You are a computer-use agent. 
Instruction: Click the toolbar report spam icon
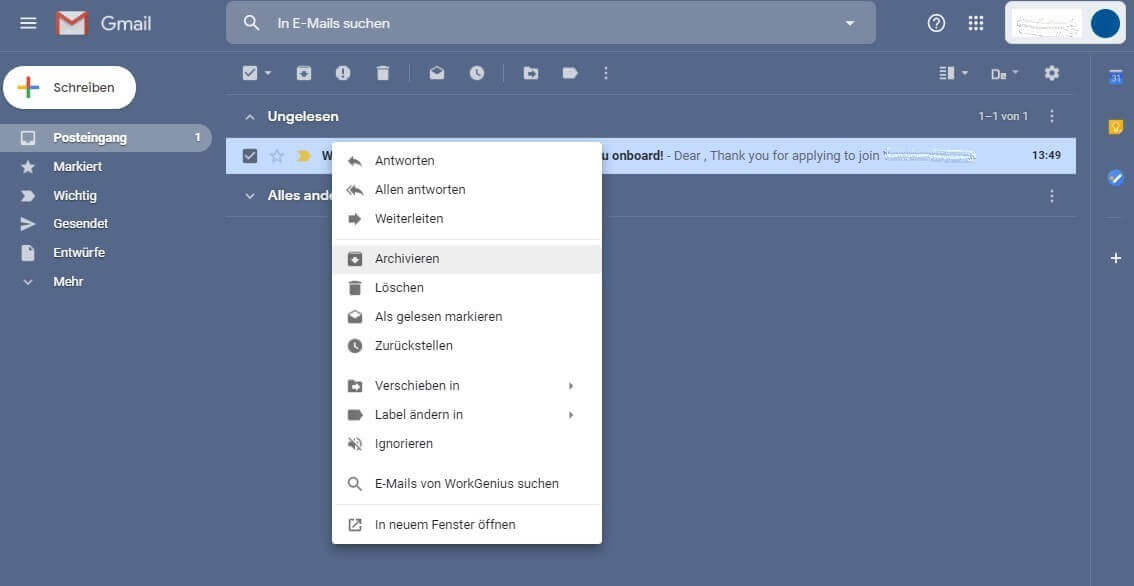click(343, 73)
